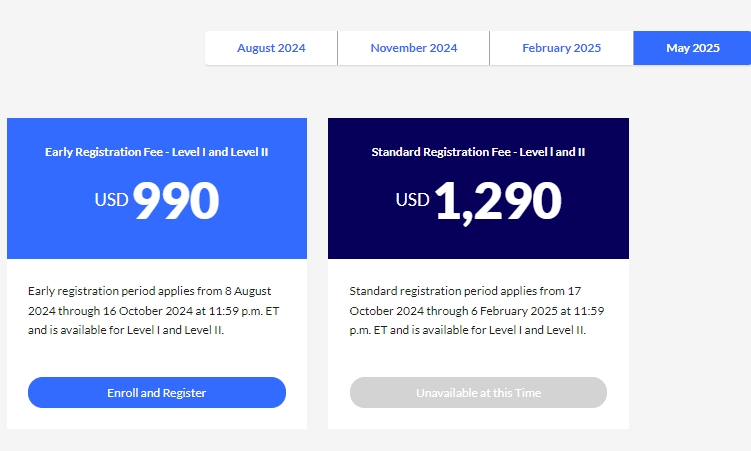Click the greyed-out Unavailable at this Time button
The width and height of the screenshot is (751, 451).
tap(478, 393)
